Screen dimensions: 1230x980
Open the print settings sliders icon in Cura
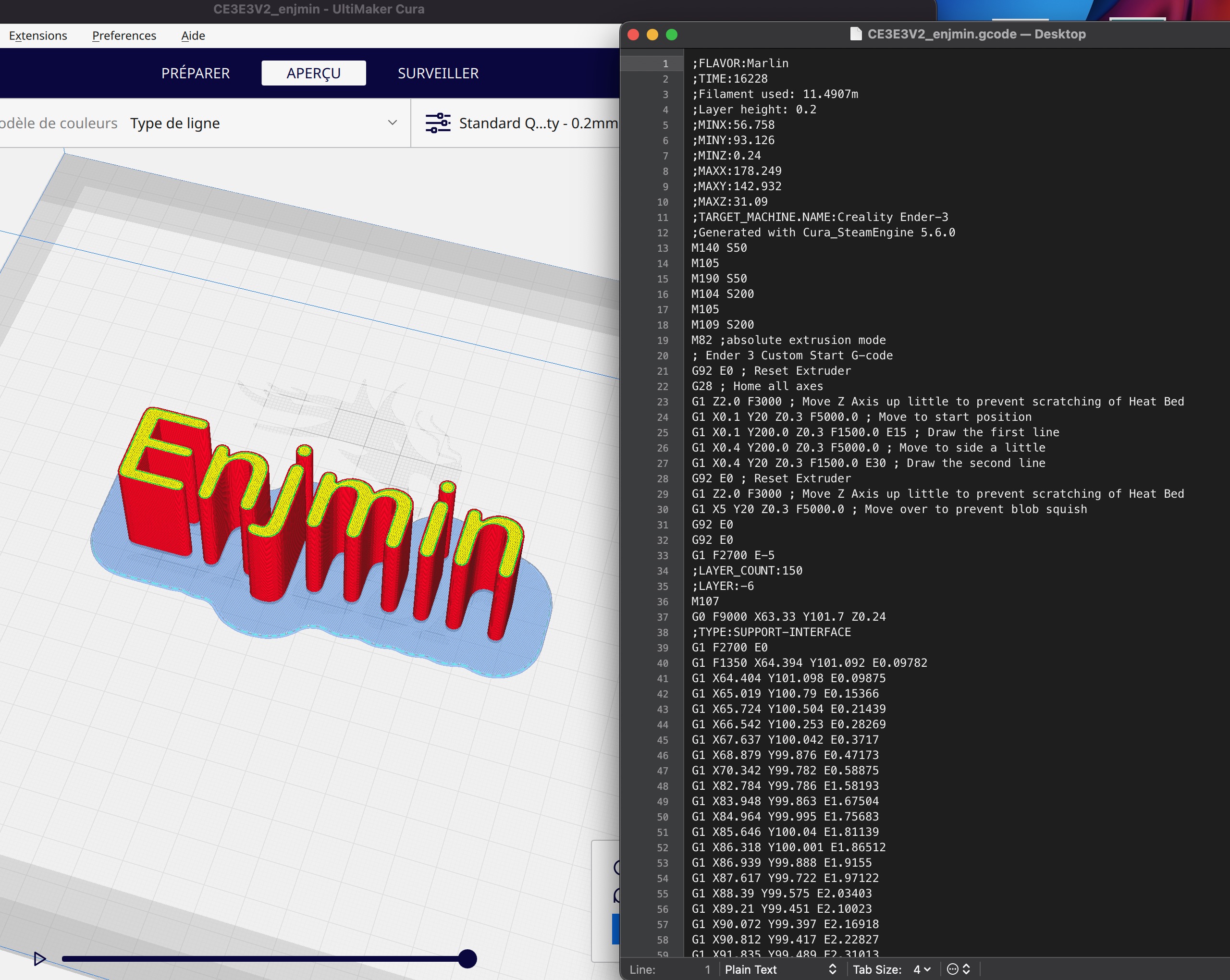pos(438,123)
